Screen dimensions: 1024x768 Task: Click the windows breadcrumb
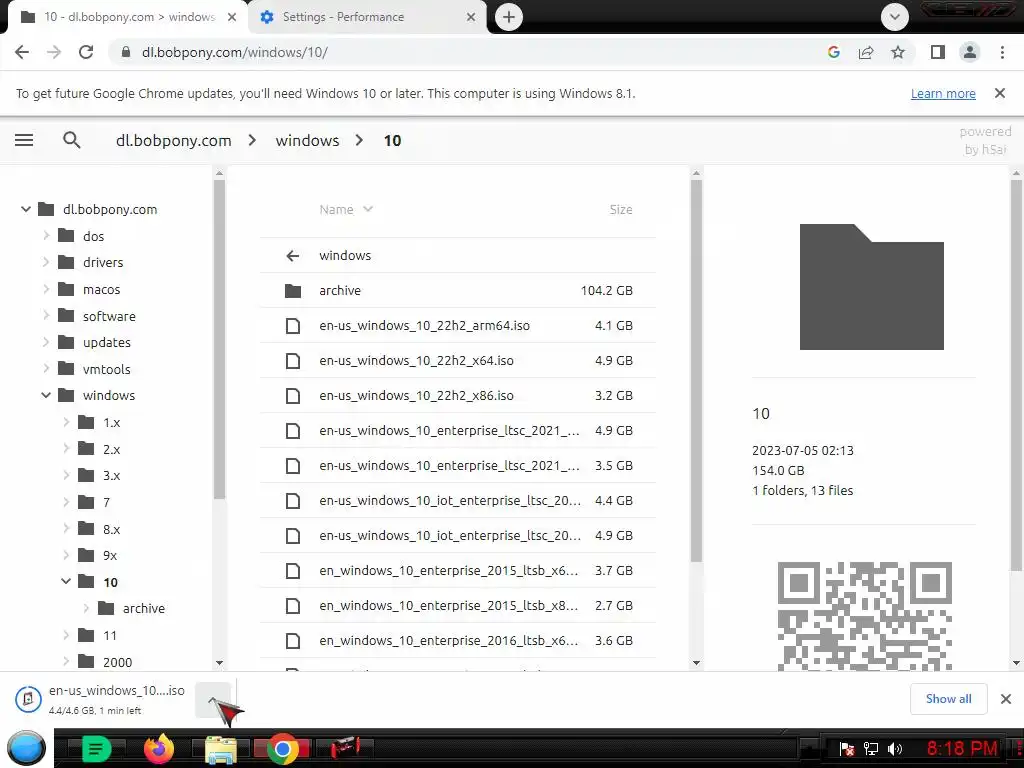coord(308,140)
